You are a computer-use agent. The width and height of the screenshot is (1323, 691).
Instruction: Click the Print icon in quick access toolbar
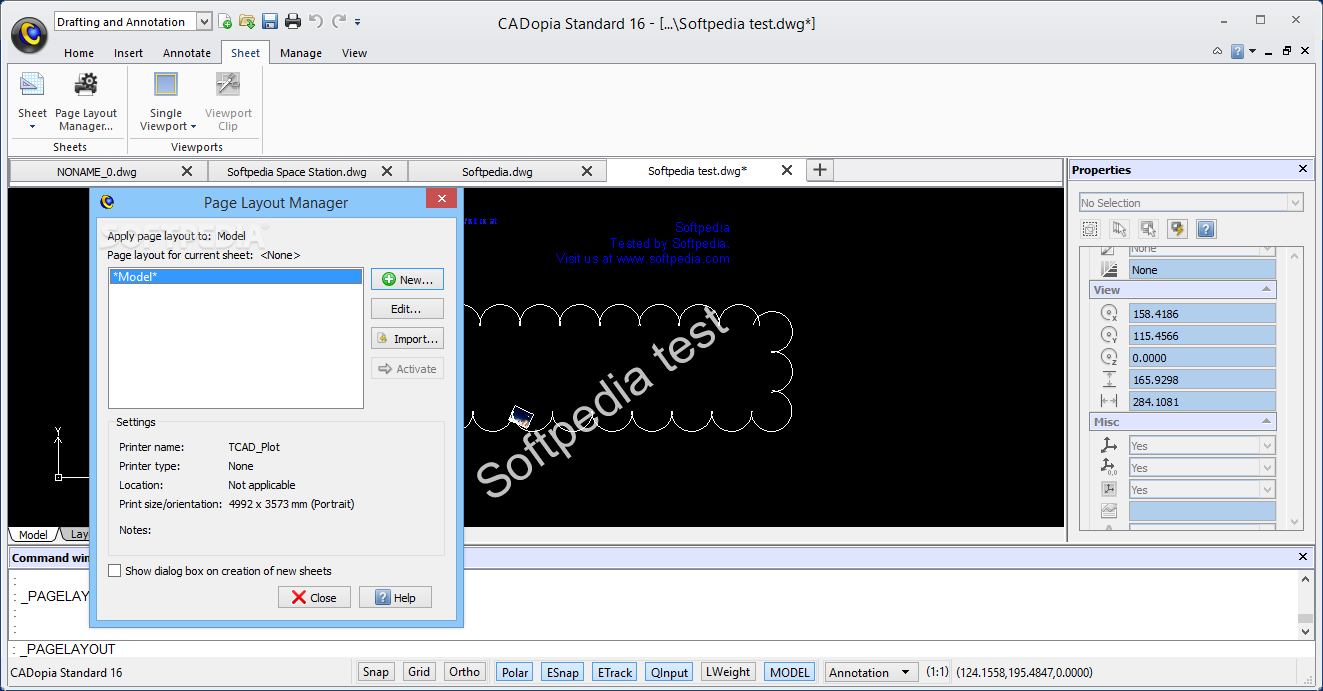click(292, 21)
